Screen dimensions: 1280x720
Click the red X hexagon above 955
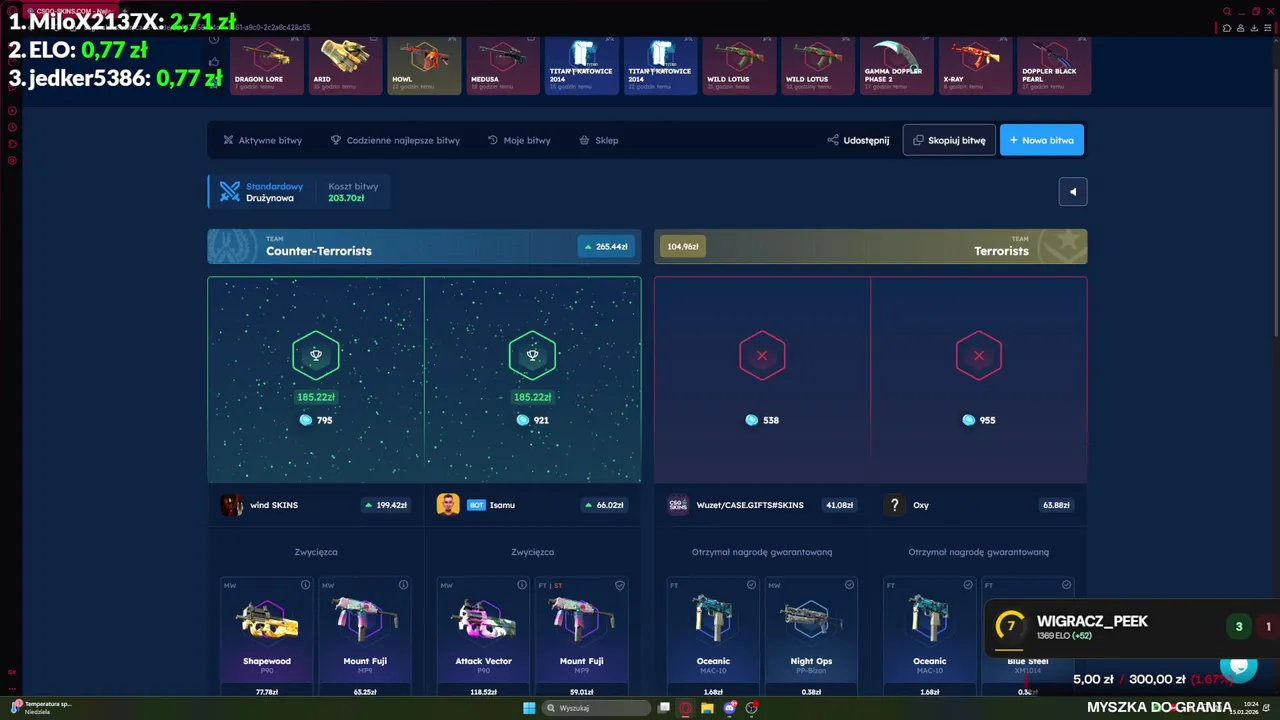(x=979, y=355)
